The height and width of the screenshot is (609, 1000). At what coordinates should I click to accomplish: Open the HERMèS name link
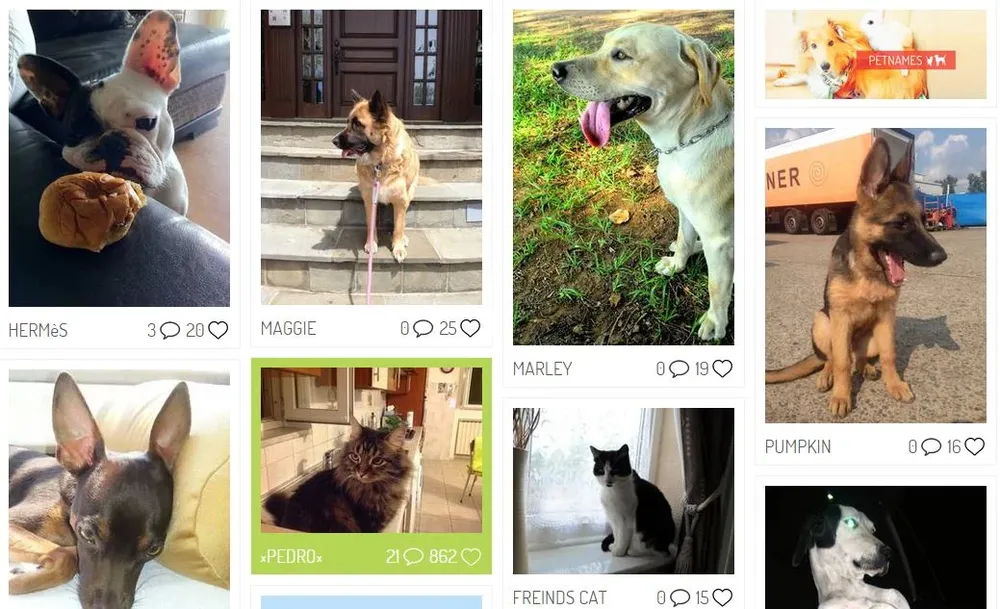tap(38, 330)
